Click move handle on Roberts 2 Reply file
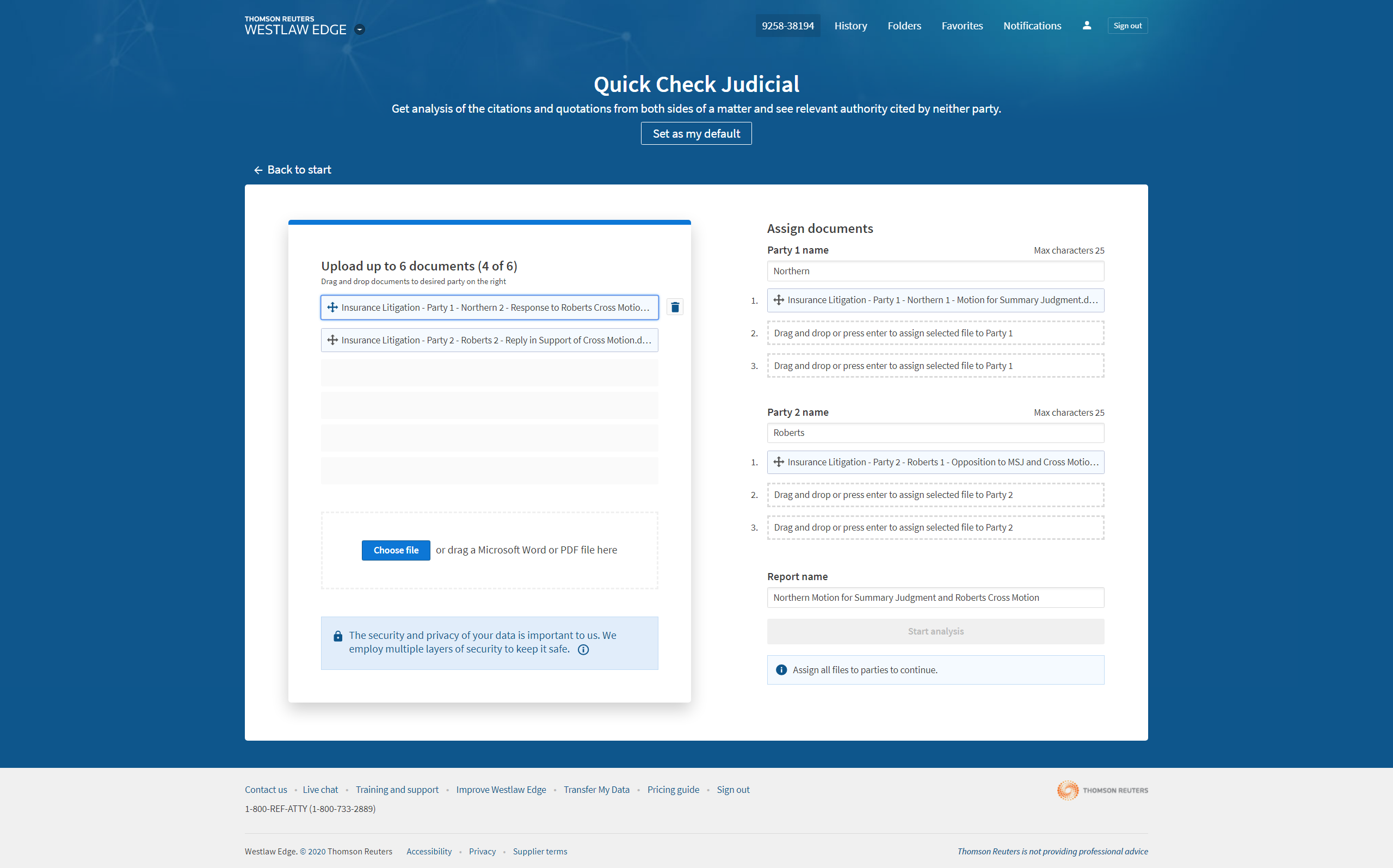This screenshot has height=868, width=1393. tap(332, 340)
